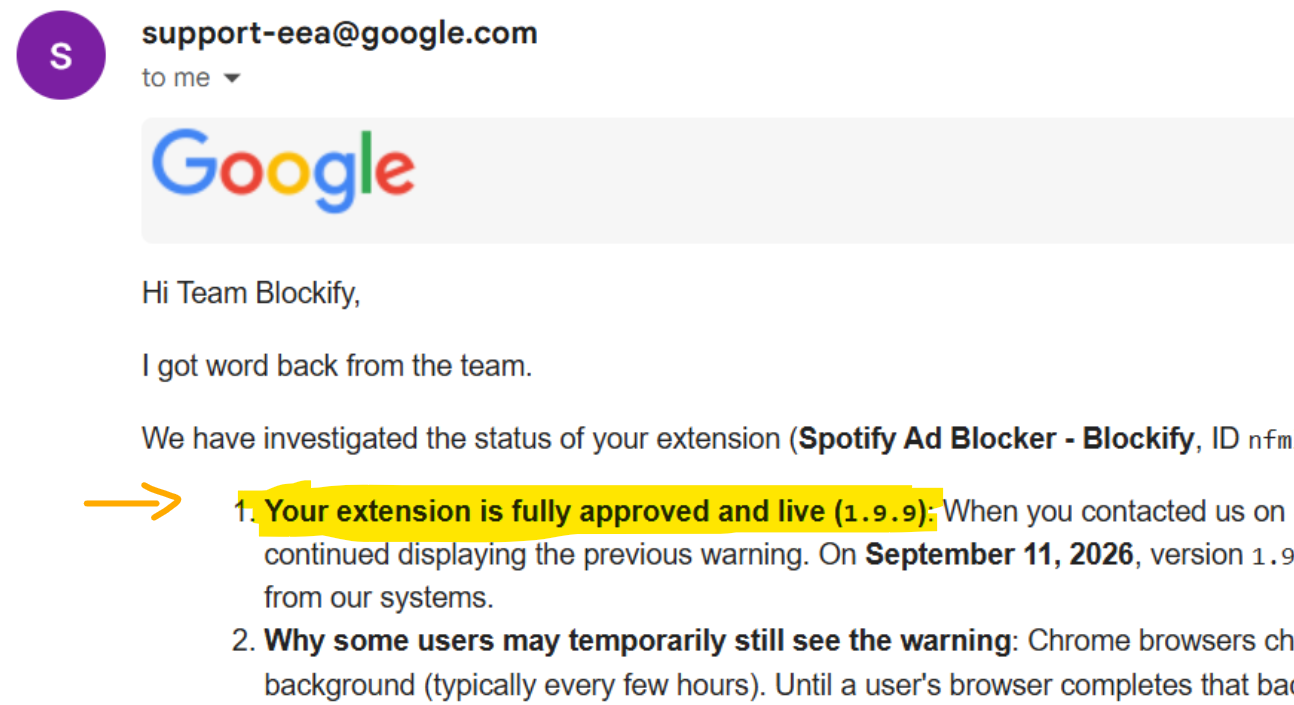Click the orange arrow annotation
The image size is (1294, 705).
(x=131, y=503)
